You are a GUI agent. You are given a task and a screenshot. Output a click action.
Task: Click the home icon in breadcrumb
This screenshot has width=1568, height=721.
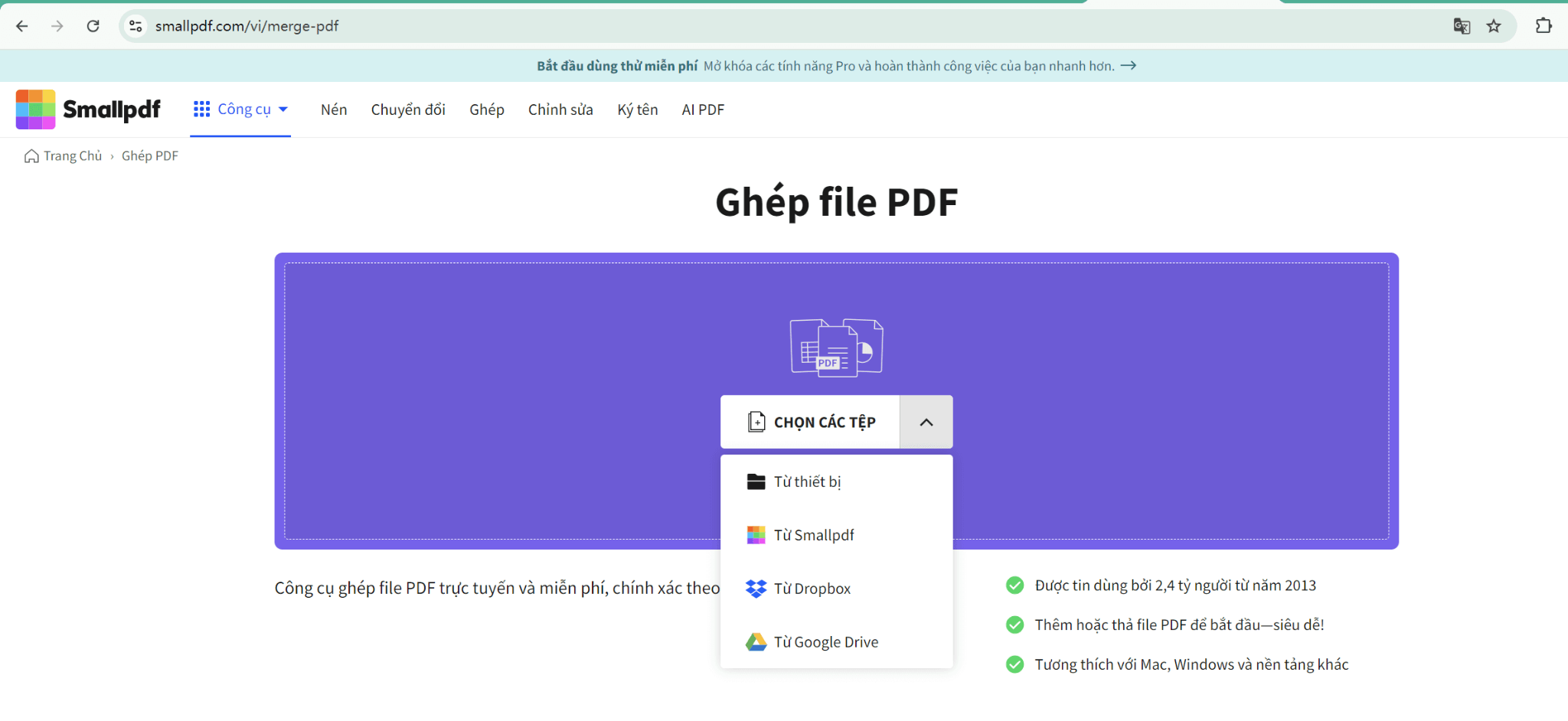click(31, 156)
